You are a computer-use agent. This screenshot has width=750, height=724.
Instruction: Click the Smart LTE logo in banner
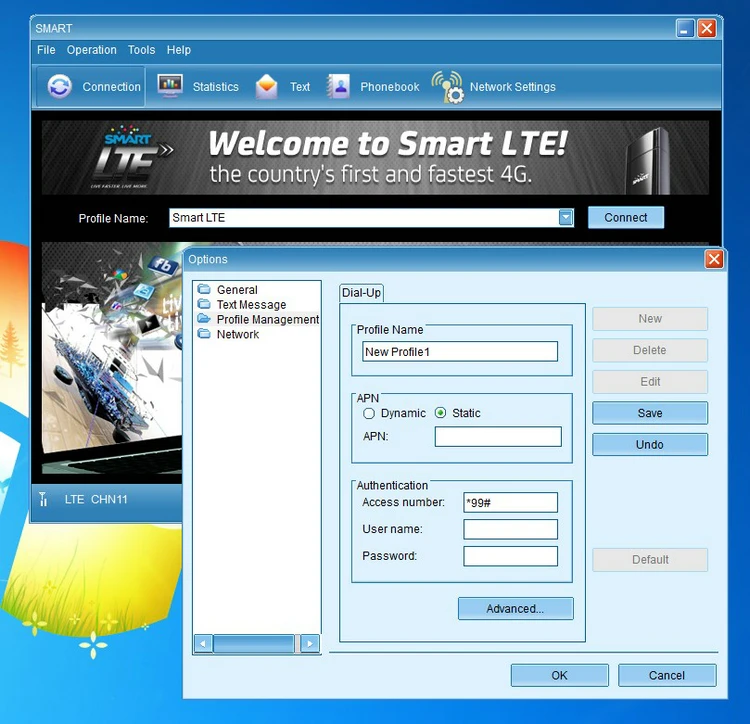click(x=131, y=157)
